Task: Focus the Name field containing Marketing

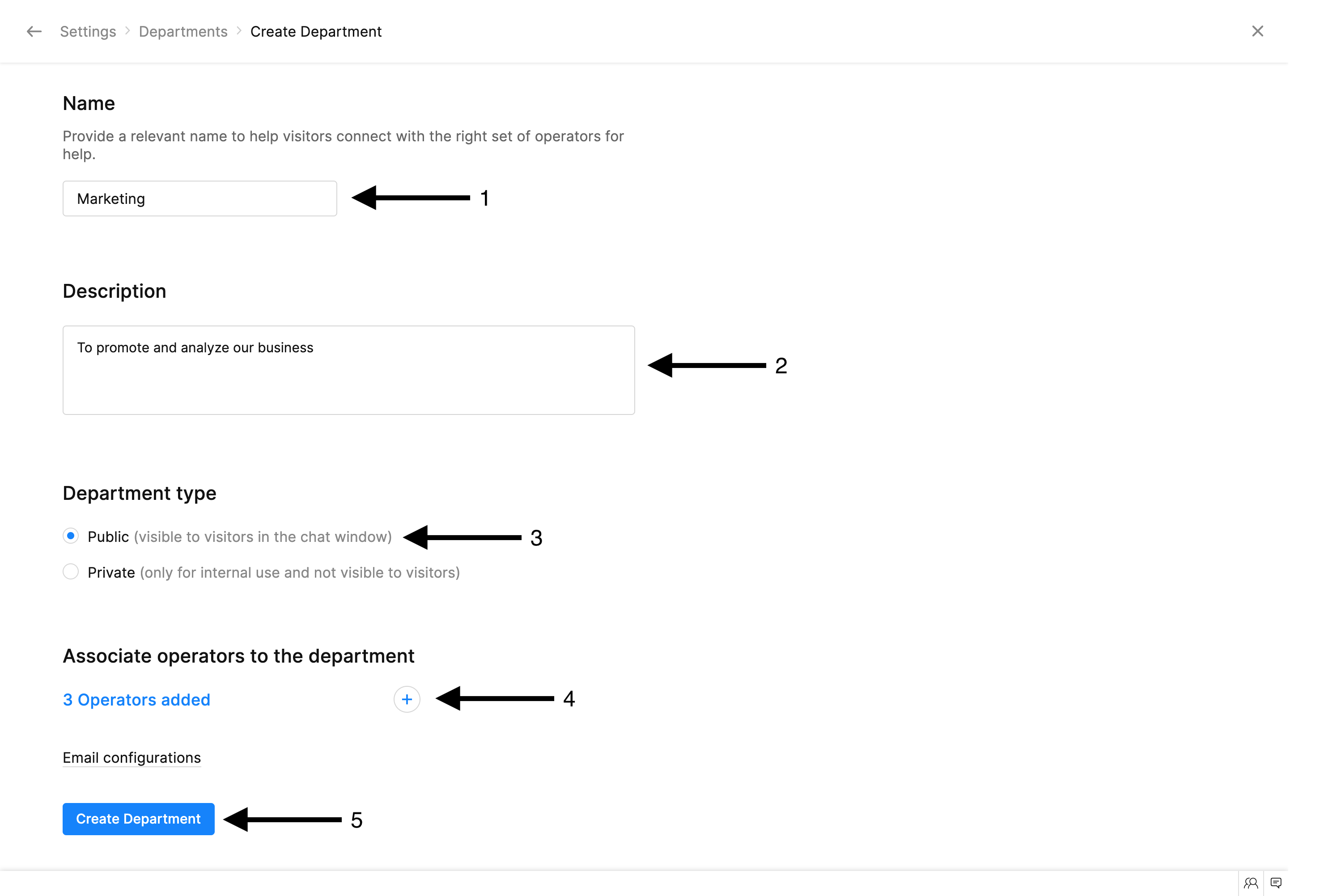Action: click(199, 198)
